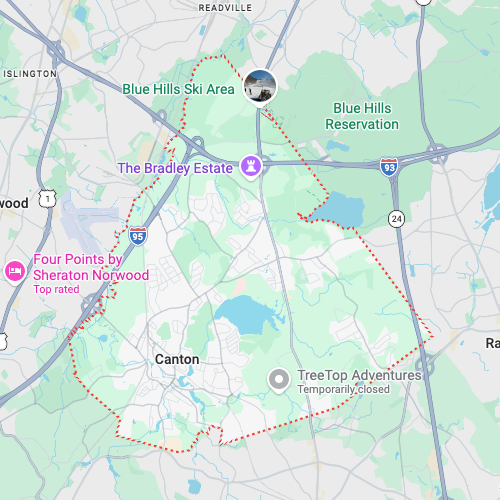Click the Blue Hills Reservation park label

point(362,116)
